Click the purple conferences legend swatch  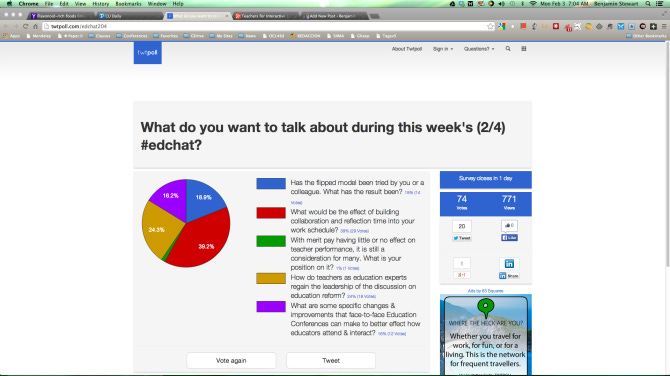(271, 306)
